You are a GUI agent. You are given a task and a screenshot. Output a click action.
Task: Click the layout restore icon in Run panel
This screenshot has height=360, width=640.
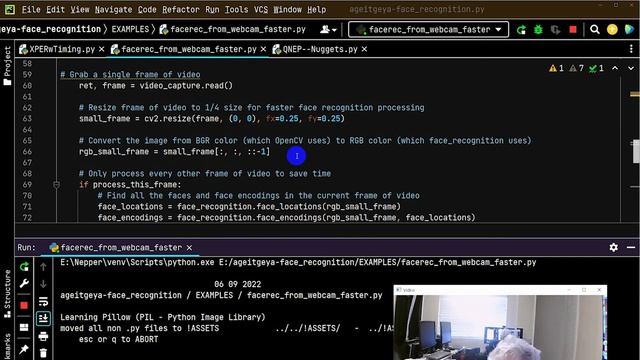(x=24, y=327)
